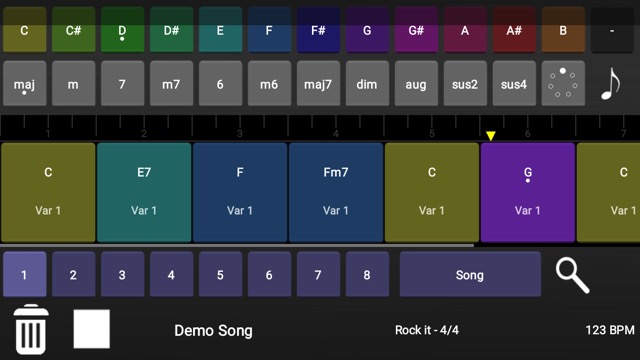
Task: Jump to bar 2 on the ruler
Action: 144,133
